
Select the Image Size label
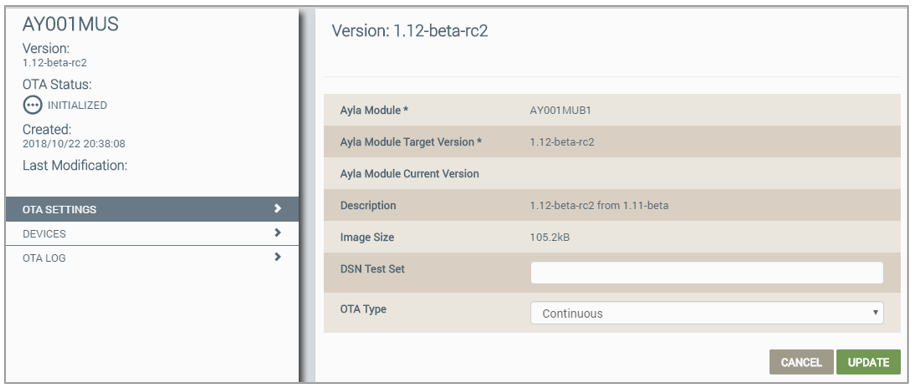(x=367, y=237)
